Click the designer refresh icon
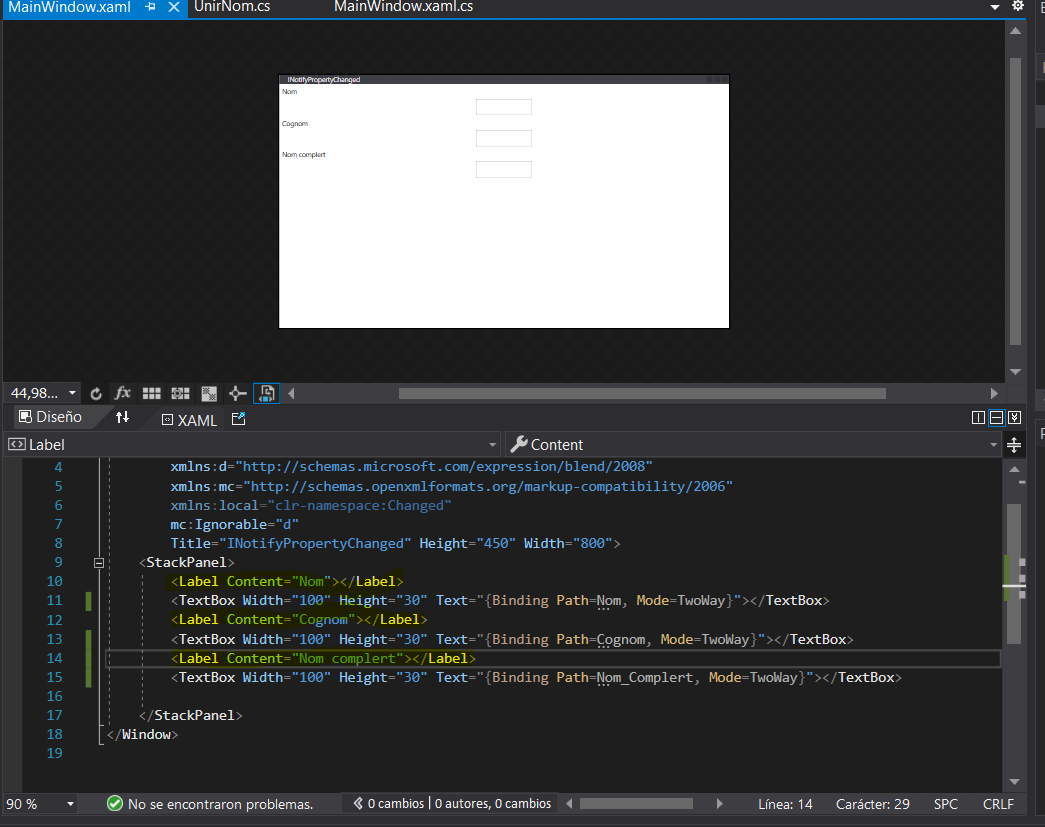This screenshot has width=1045, height=827. pos(96,394)
